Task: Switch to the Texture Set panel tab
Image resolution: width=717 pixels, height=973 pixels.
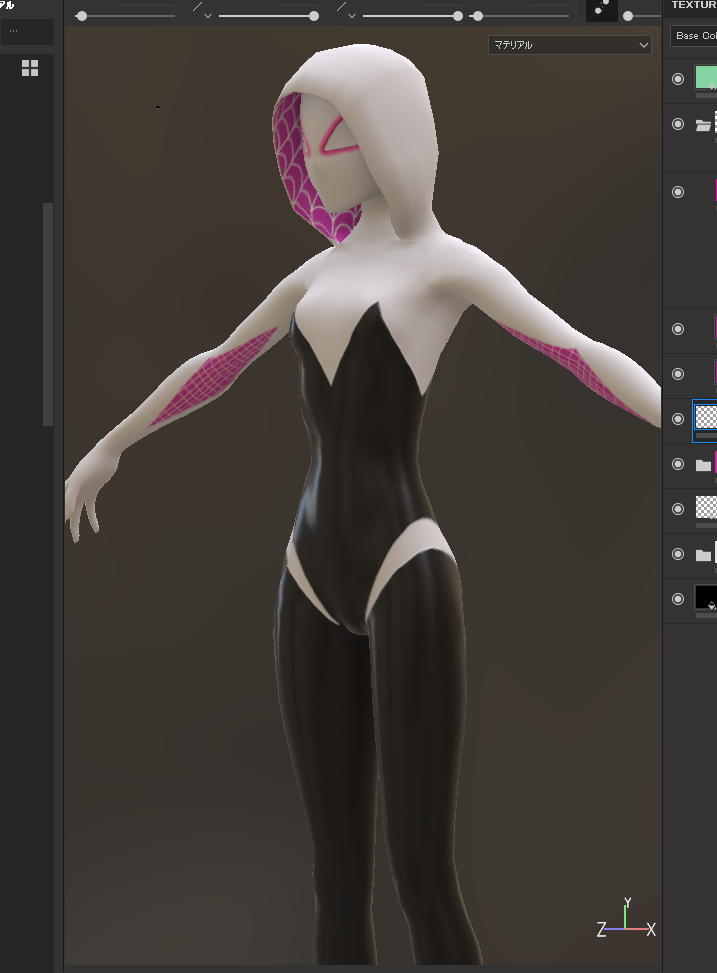Action: point(694,5)
